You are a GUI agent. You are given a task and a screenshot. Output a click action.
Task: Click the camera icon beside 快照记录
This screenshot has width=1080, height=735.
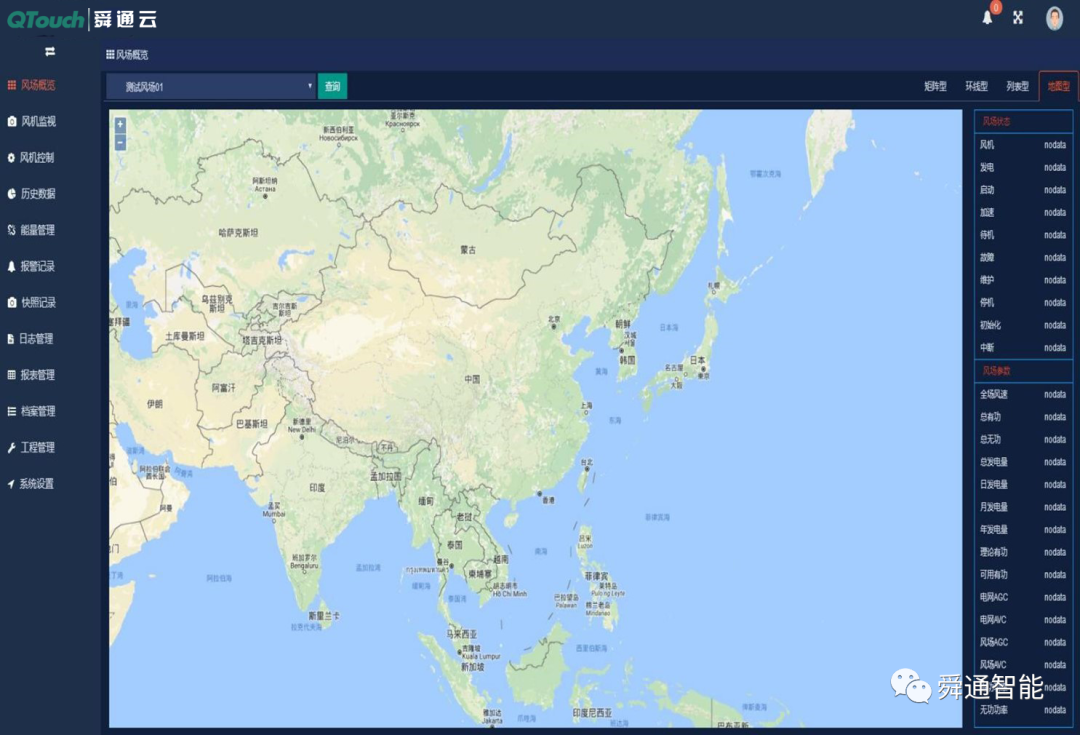12,302
